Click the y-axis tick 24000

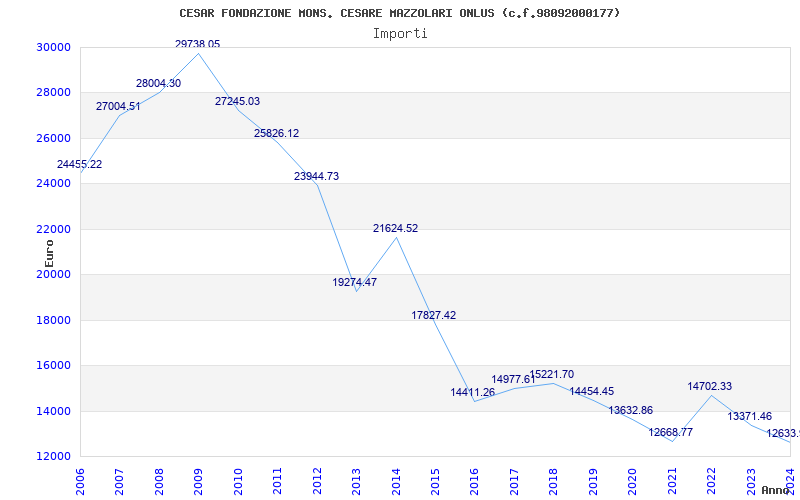coord(53,183)
